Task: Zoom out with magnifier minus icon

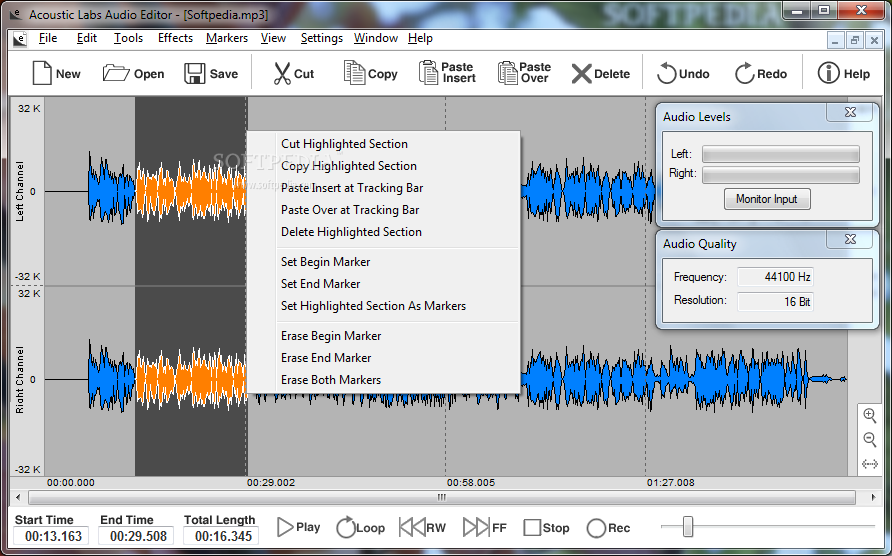Action: [870, 439]
